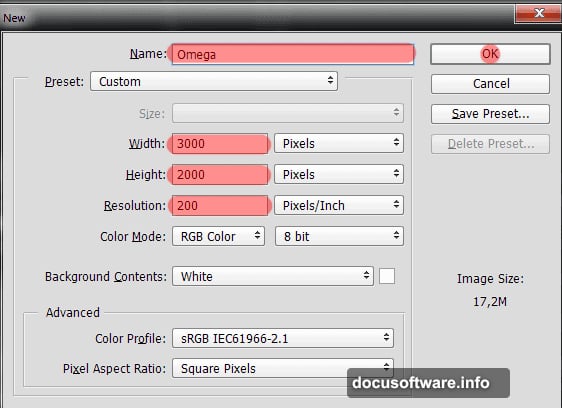Click the Background Contents label

click(106, 277)
